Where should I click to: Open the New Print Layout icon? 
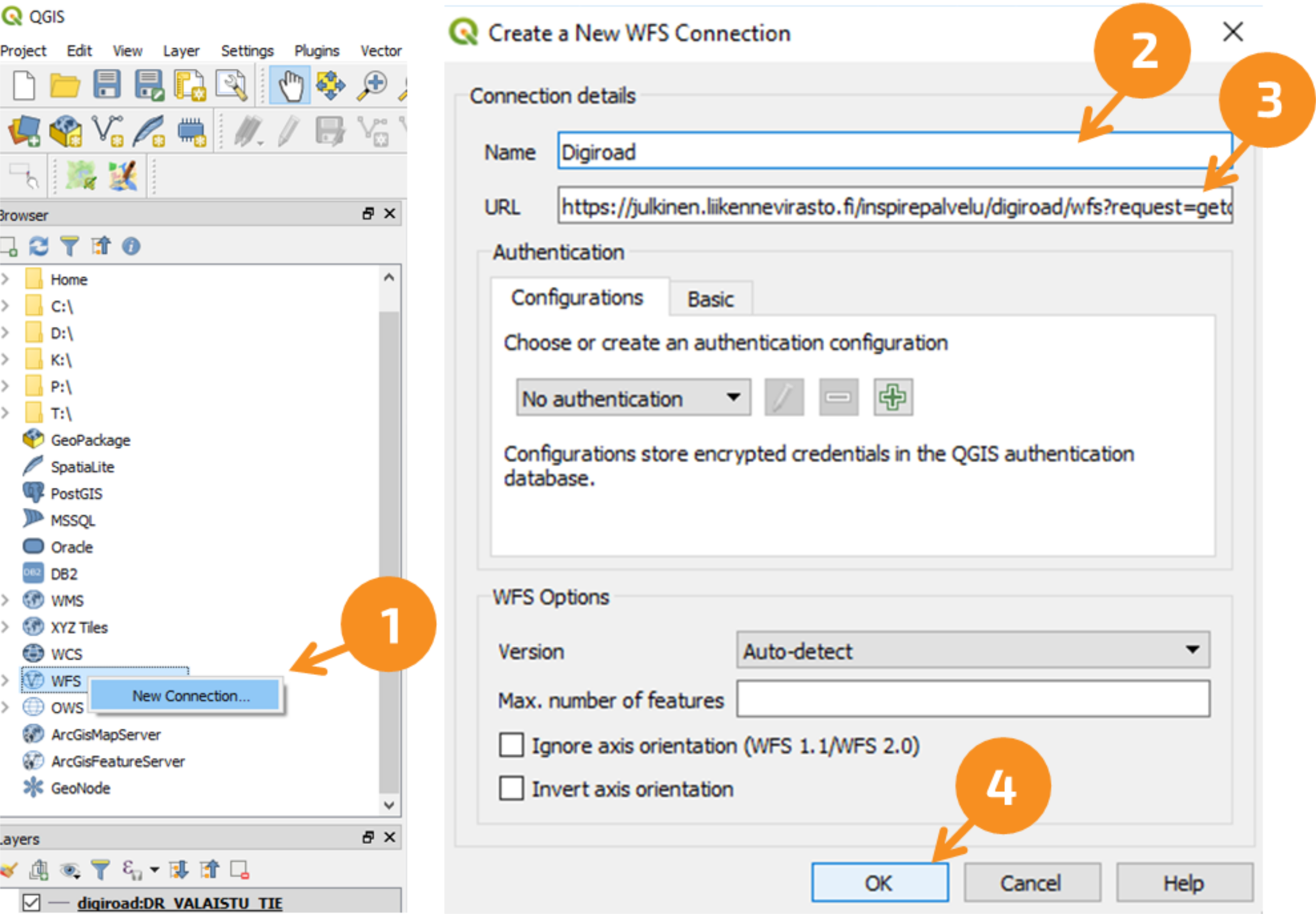pos(190,85)
